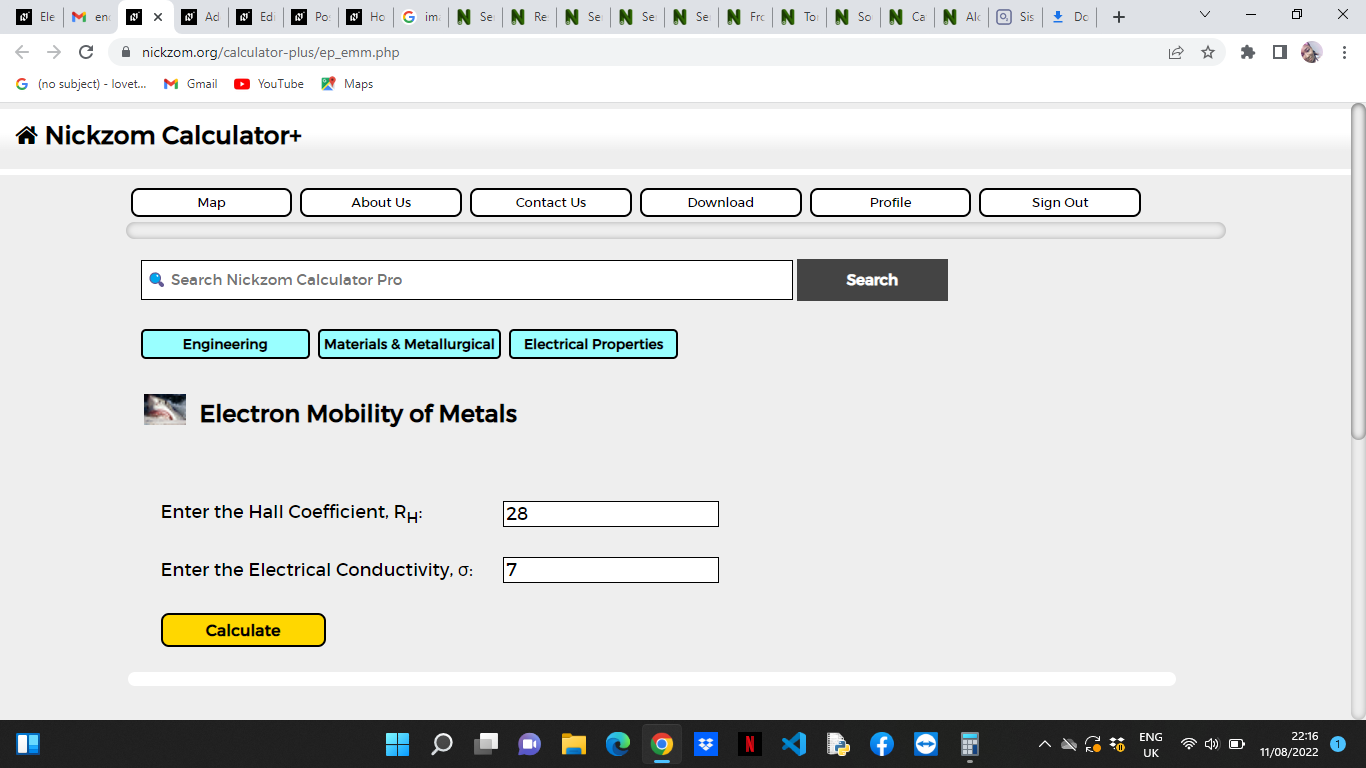The image size is (1366, 768).
Task: Open Microsoft Edge from the taskbar
Action: point(617,744)
